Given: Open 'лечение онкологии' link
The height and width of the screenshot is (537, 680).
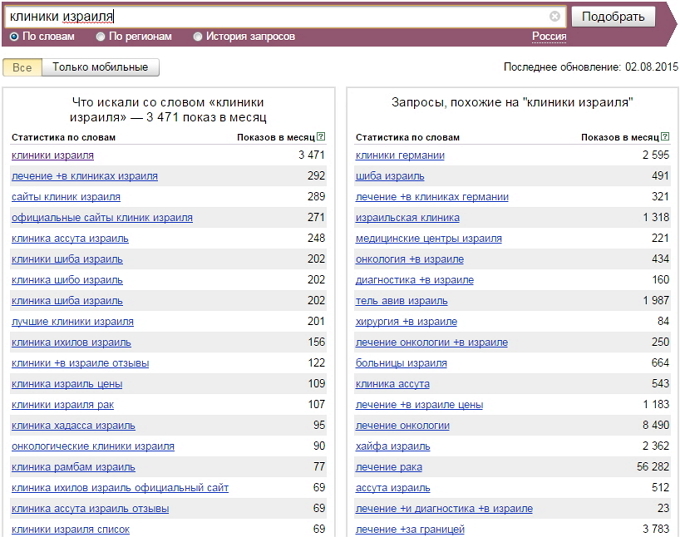Looking at the screenshot, I should tap(402, 426).
